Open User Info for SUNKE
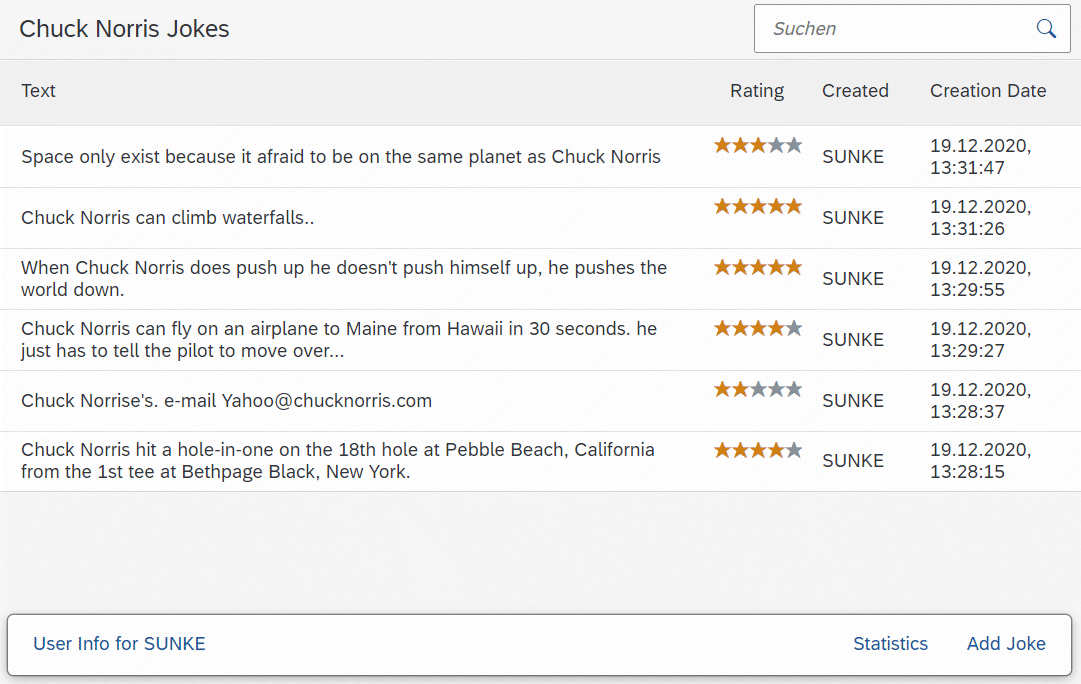Screen dimensions: 1081x684 [x=119, y=643]
